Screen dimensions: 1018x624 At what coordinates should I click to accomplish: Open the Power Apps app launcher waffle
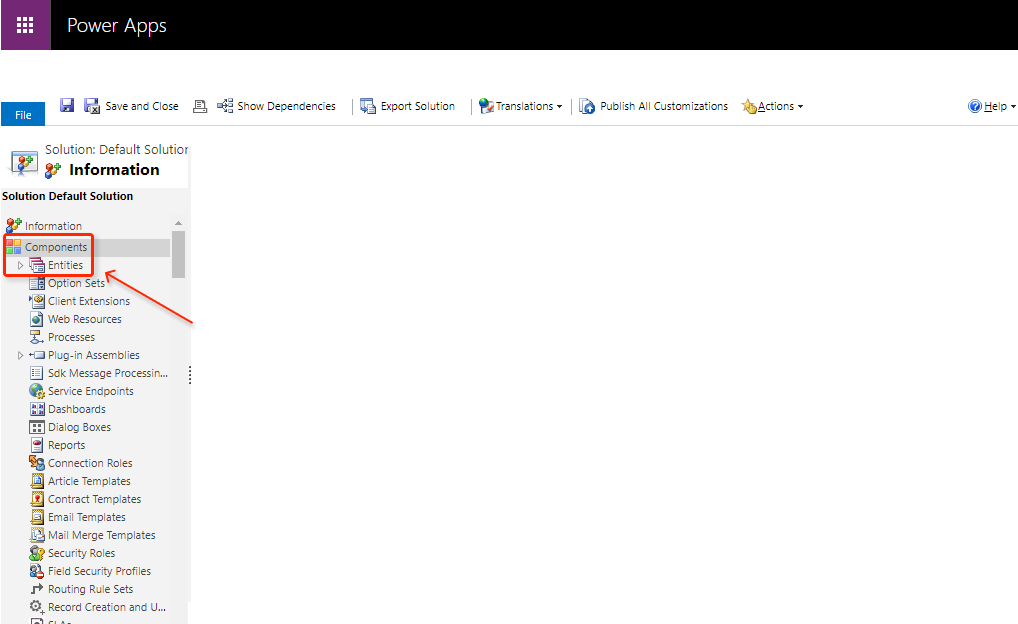click(25, 25)
